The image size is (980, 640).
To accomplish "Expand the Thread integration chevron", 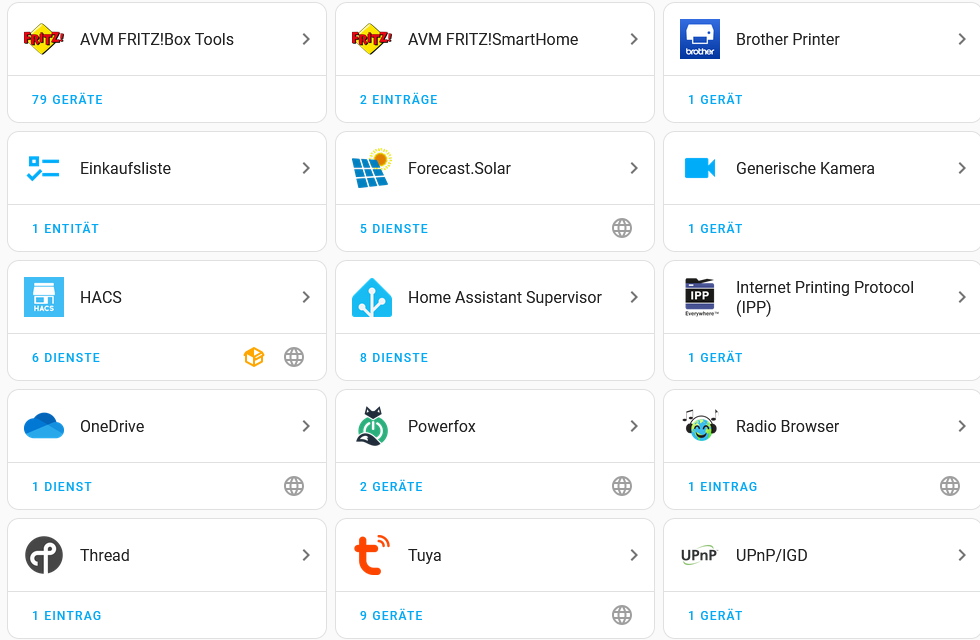I will (306, 555).
